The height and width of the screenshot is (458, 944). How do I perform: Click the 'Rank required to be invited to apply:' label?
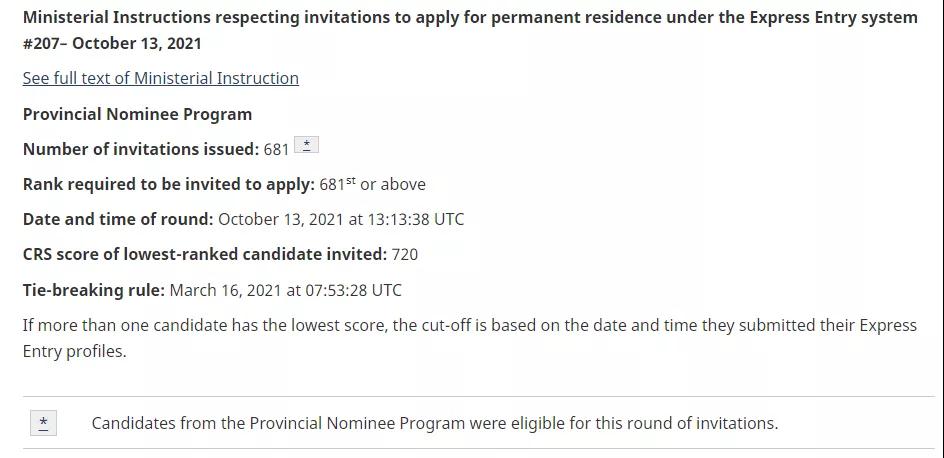[169, 184]
